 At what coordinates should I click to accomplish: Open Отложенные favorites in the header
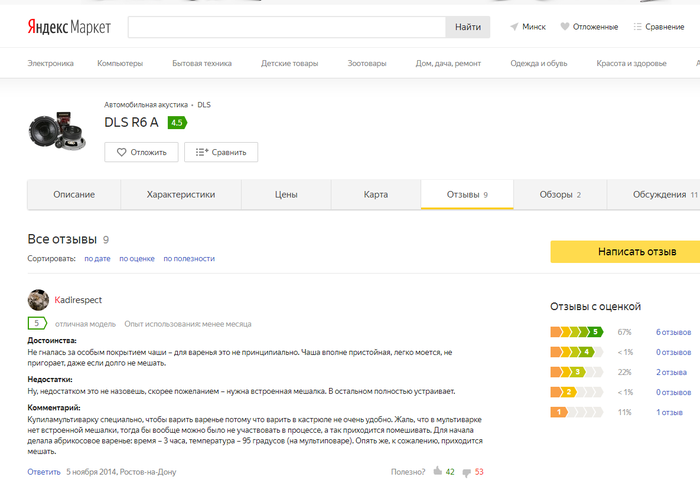pyautogui.click(x=589, y=27)
